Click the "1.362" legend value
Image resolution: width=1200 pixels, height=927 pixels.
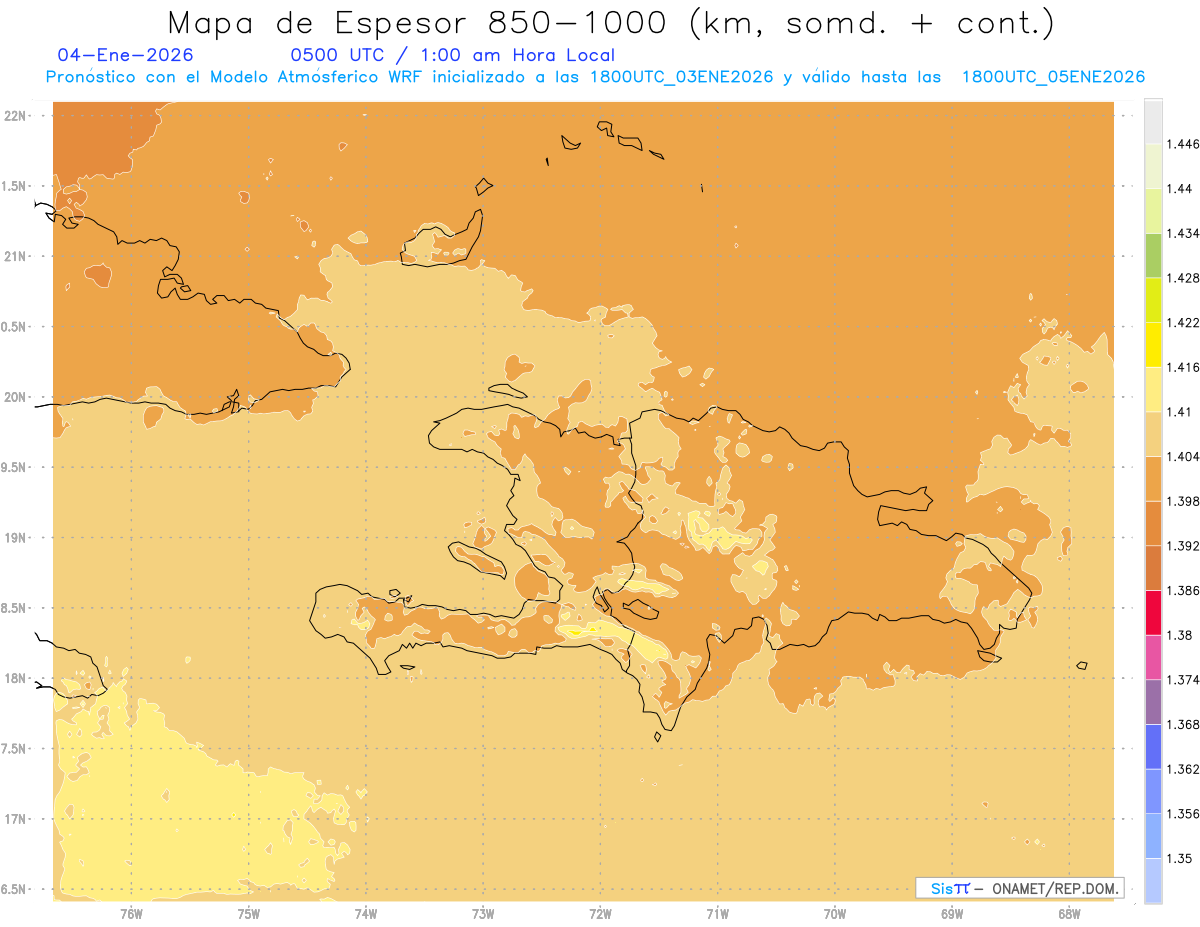pos(1183,769)
